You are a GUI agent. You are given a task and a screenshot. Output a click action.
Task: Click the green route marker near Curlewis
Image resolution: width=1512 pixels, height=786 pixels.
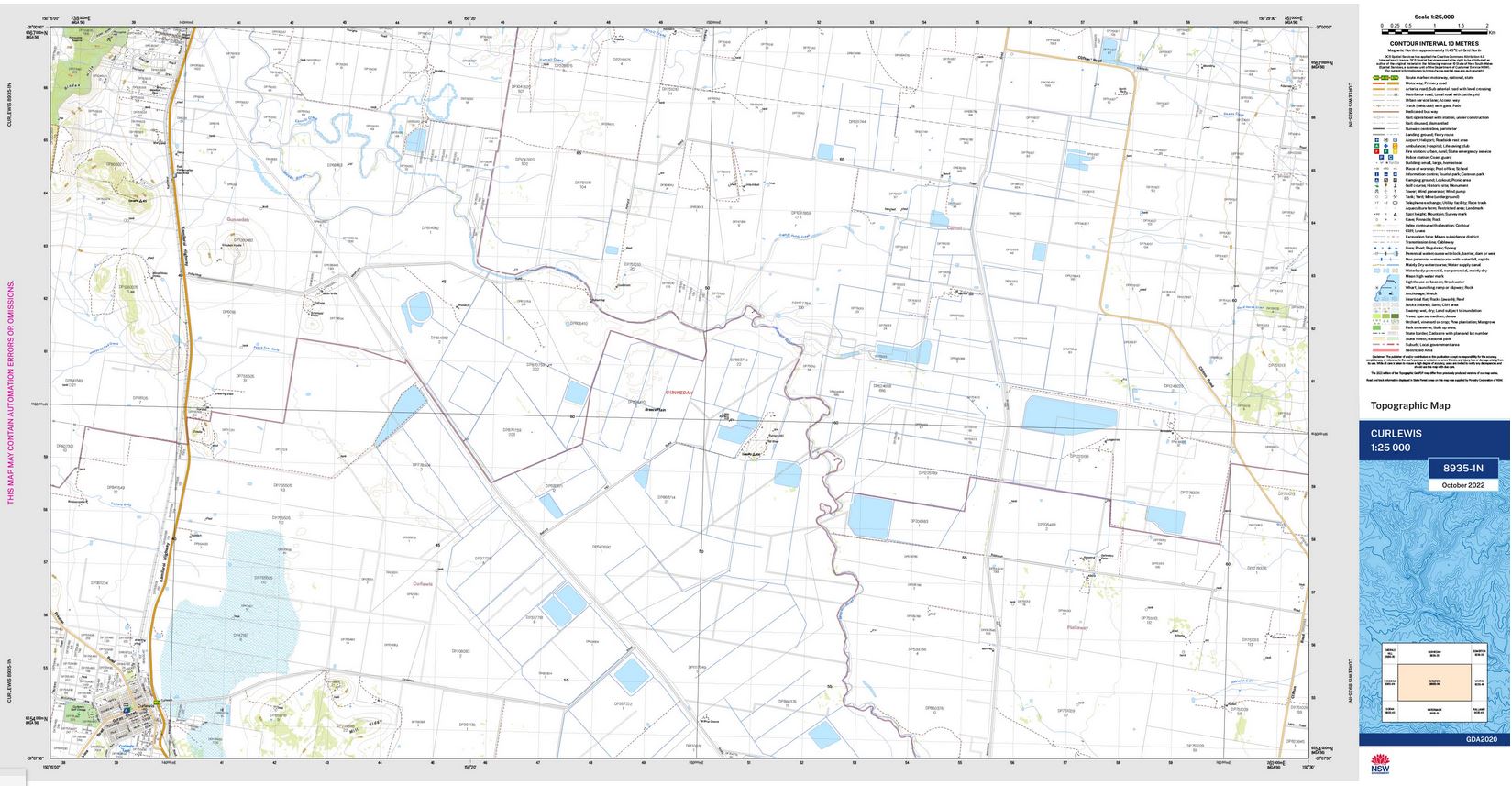coord(157,703)
